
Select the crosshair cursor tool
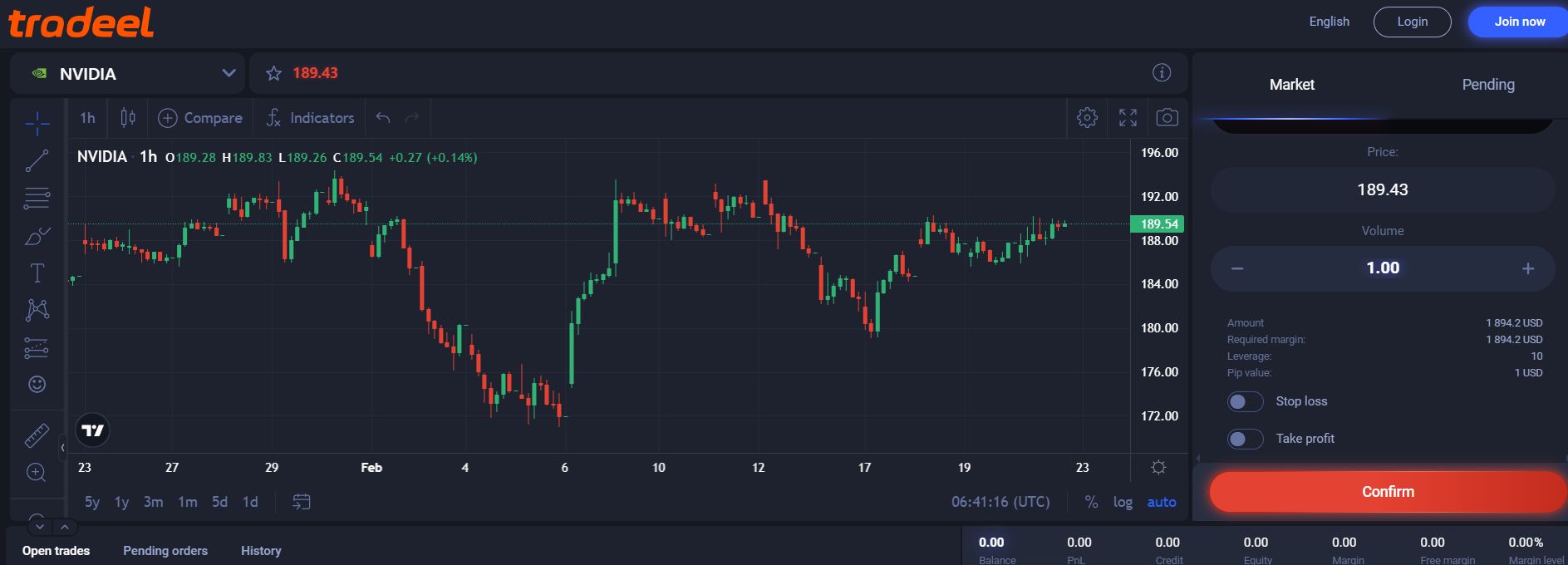pos(37,124)
